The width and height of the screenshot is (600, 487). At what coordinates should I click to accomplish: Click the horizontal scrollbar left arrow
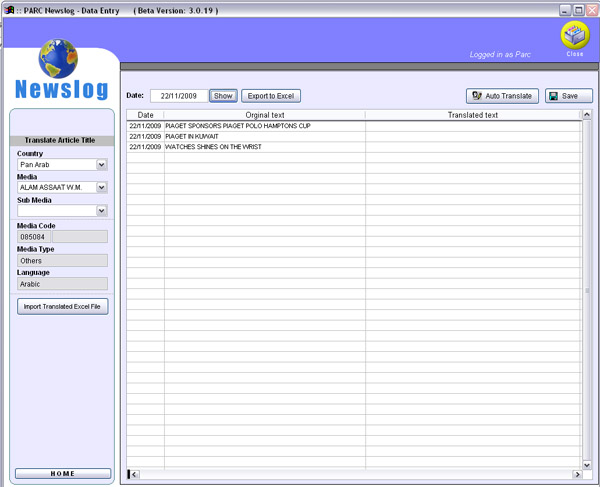134,474
